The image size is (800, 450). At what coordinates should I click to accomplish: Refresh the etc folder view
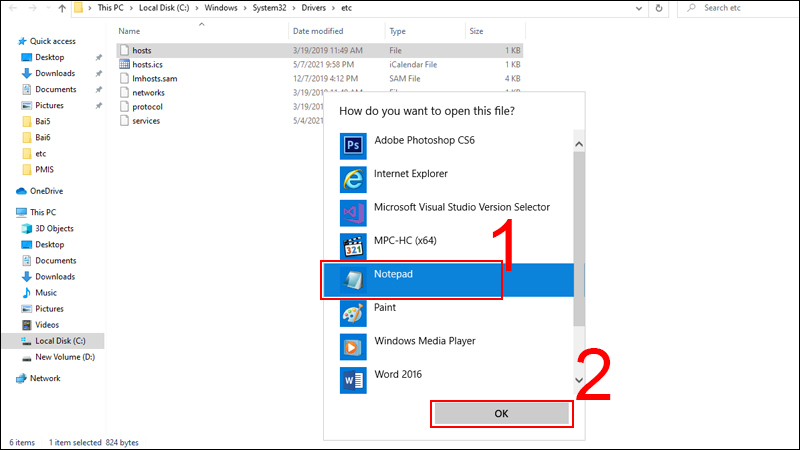point(659,8)
